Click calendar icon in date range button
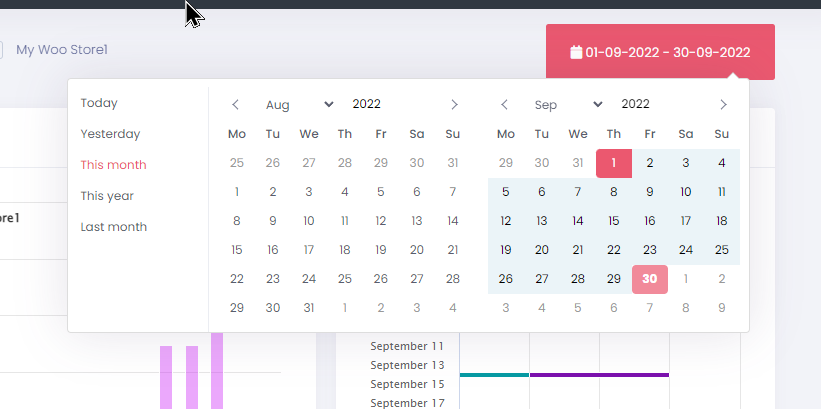821x409 pixels. 576,52
